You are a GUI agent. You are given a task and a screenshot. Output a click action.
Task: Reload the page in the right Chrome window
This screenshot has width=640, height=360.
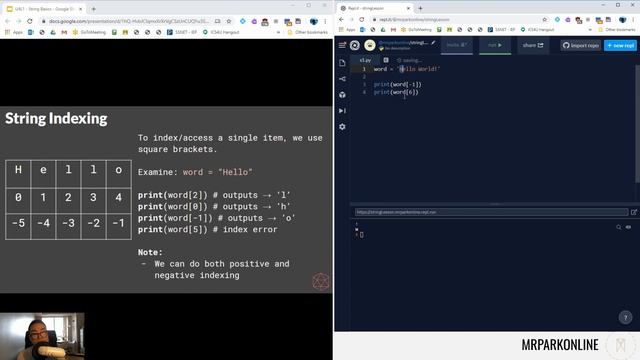coord(362,19)
